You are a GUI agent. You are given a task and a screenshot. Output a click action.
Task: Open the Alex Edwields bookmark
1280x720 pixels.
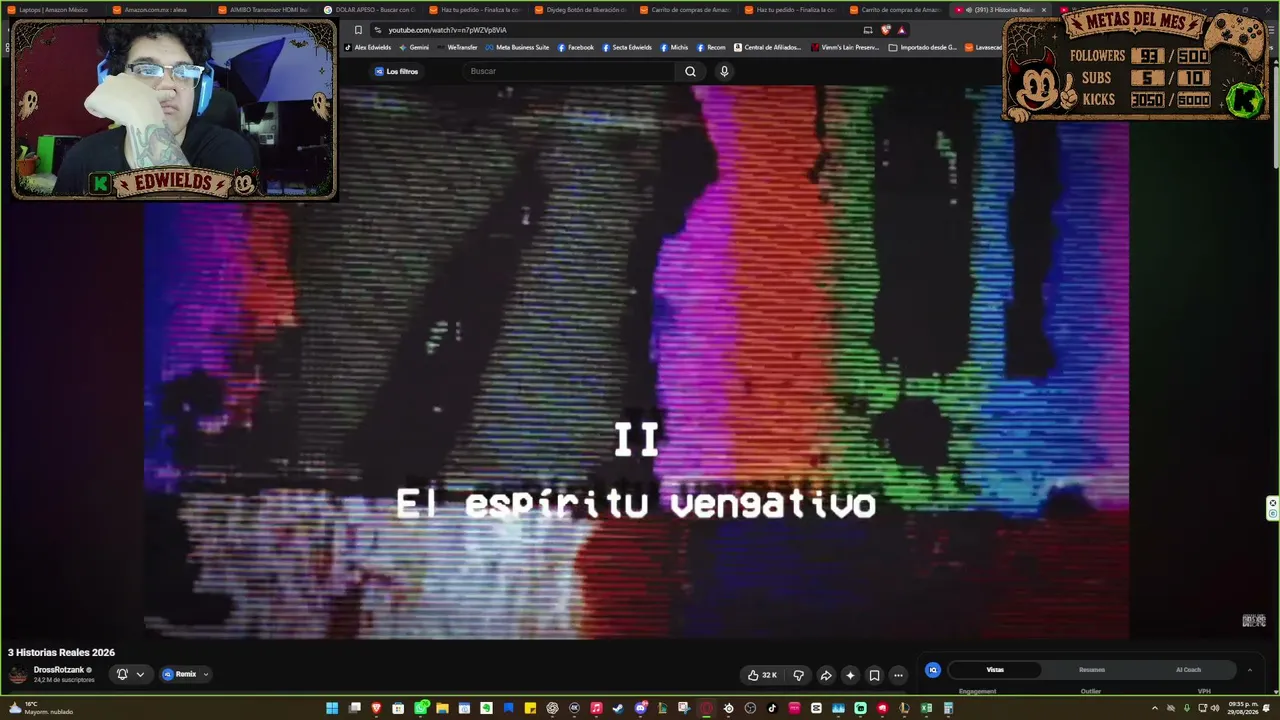coord(368,47)
